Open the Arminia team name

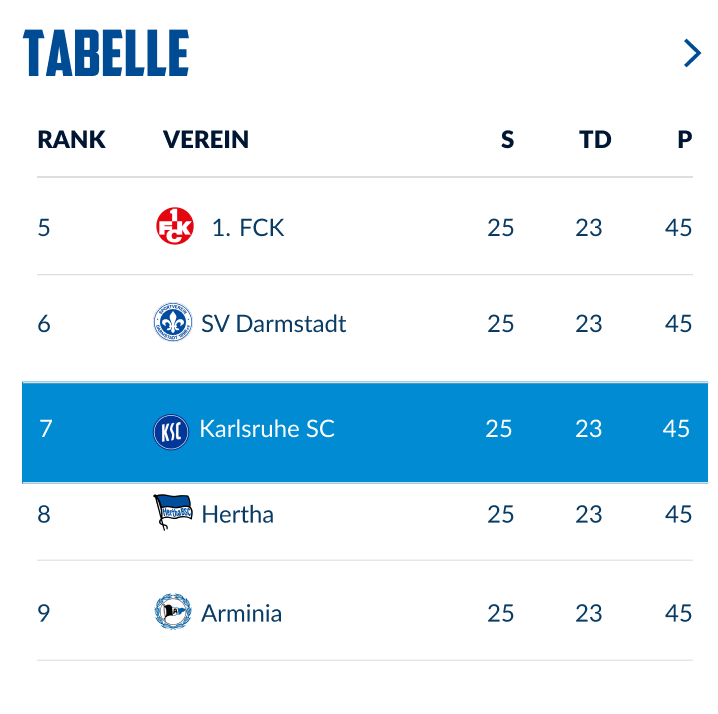pyautogui.click(x=241, y=613)
